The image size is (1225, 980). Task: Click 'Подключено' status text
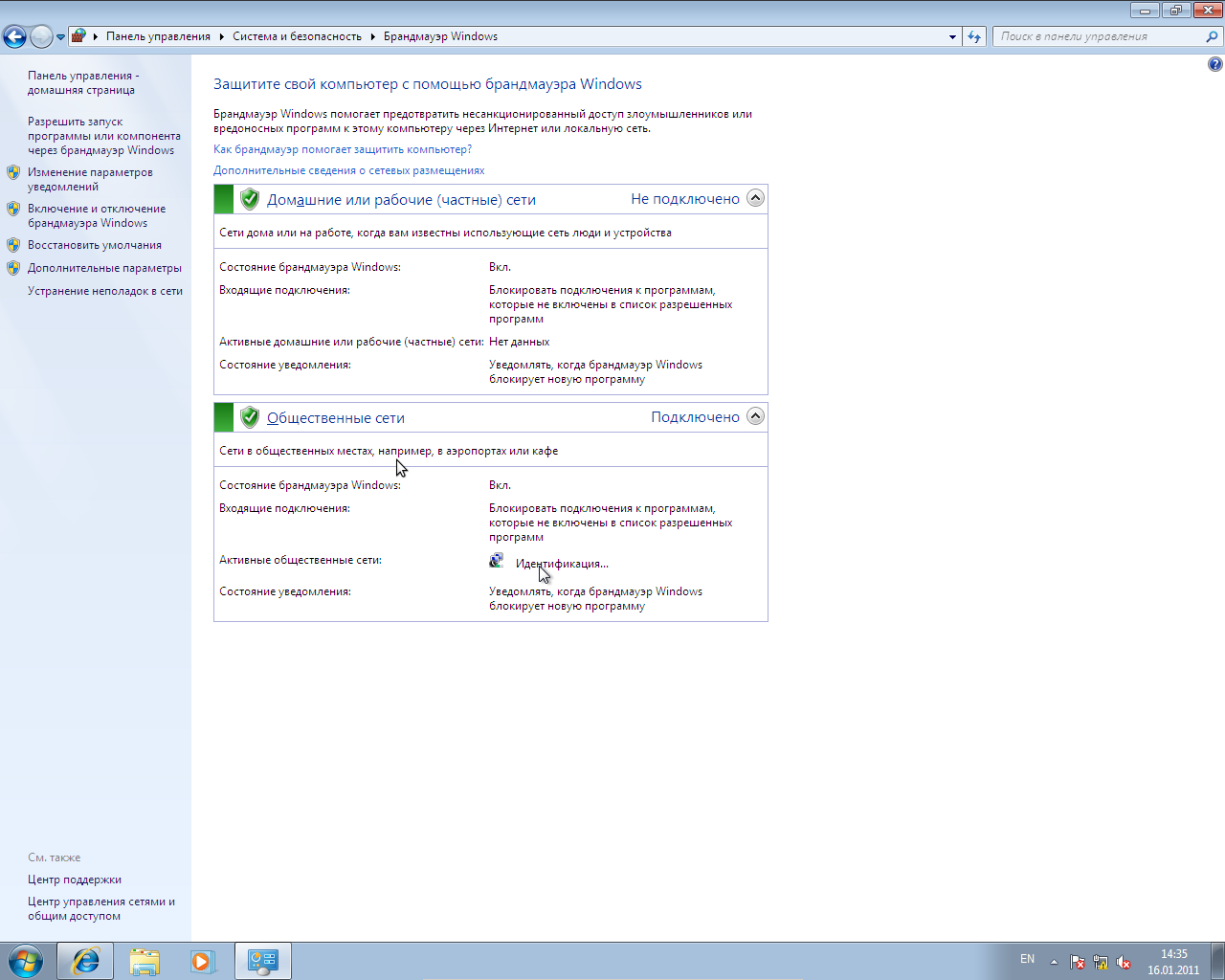point(695,417)
